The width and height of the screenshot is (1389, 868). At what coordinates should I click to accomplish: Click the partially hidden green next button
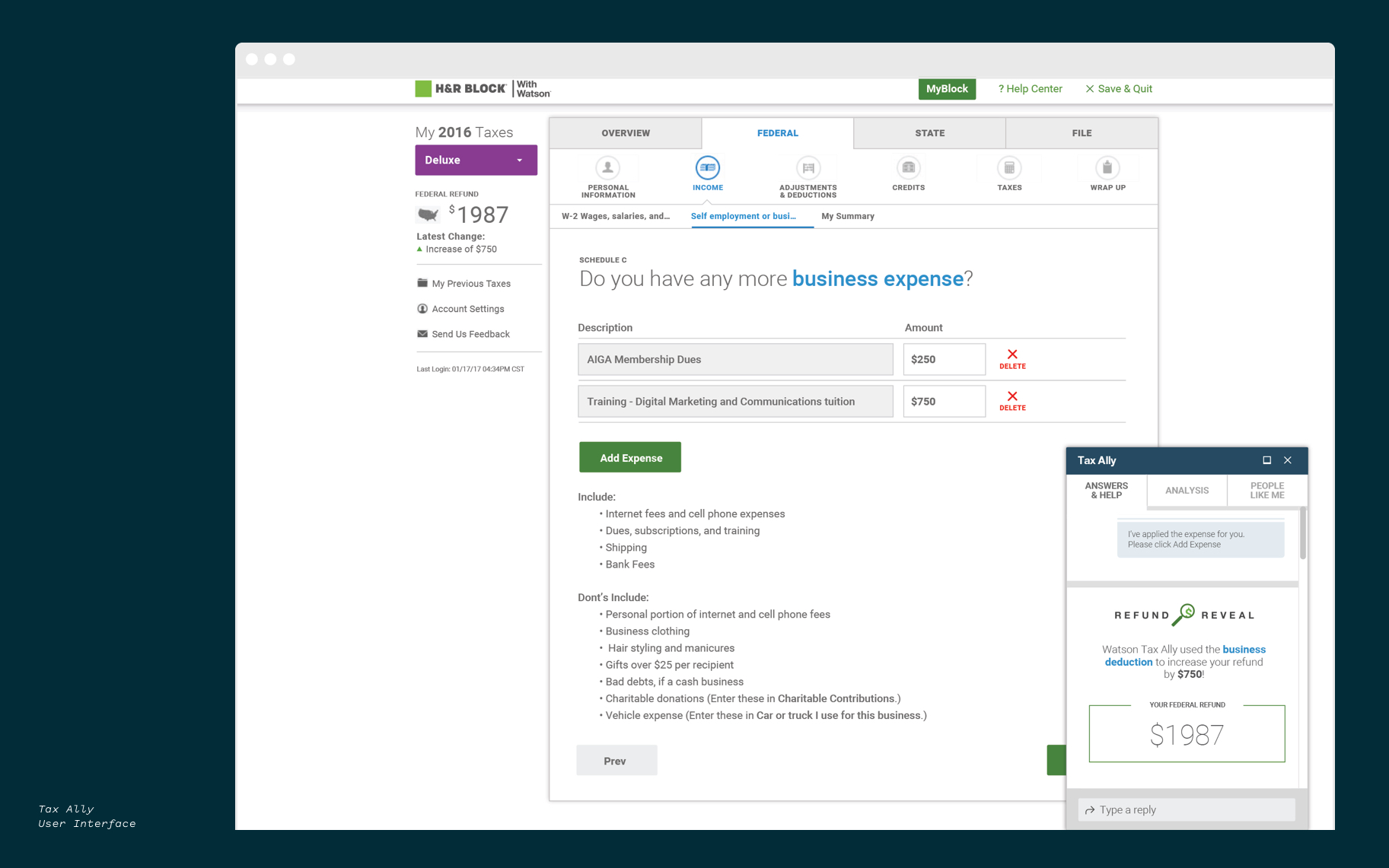[x=1056, y=760]
